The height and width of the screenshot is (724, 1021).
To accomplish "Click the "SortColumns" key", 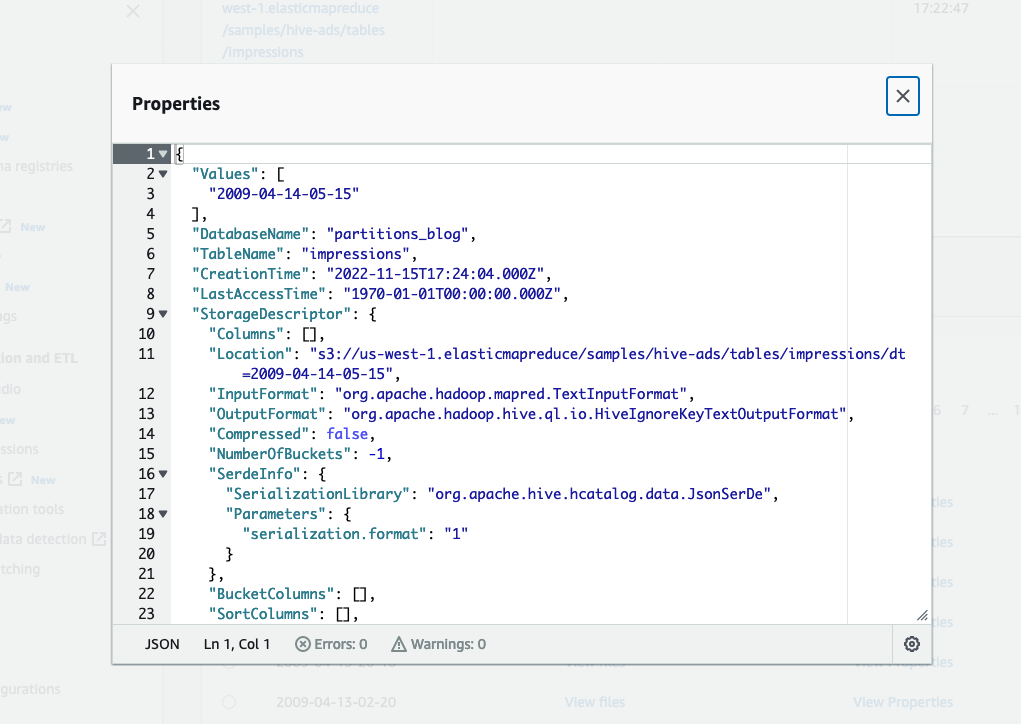I will tap(263, 614).
